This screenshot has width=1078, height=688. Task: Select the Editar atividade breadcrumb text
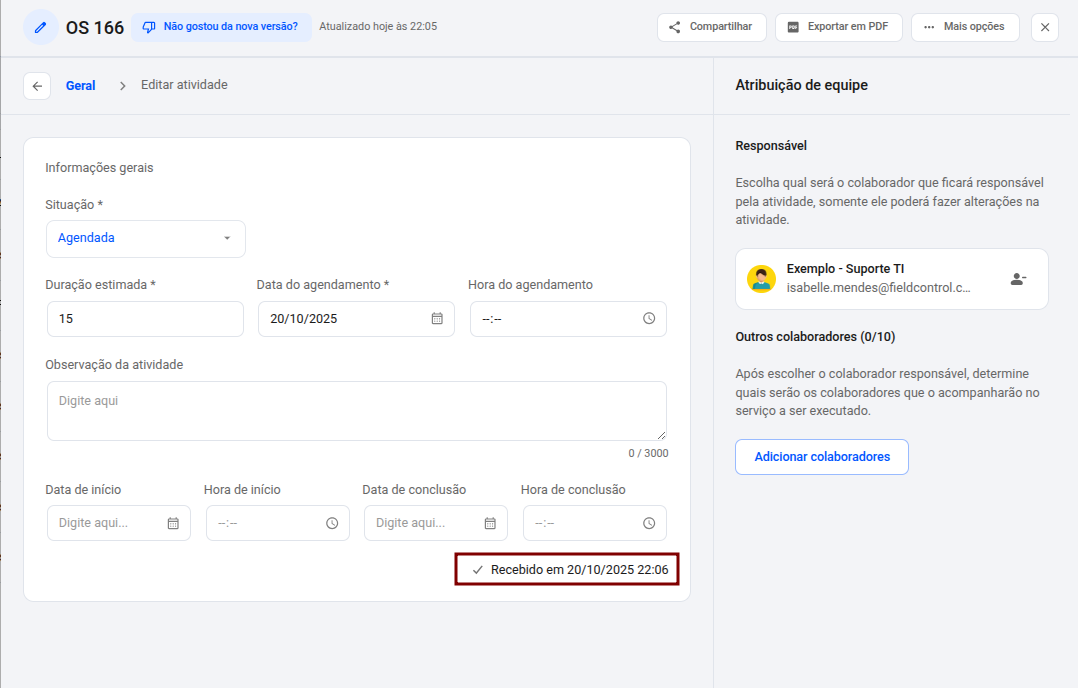point(184,85)
